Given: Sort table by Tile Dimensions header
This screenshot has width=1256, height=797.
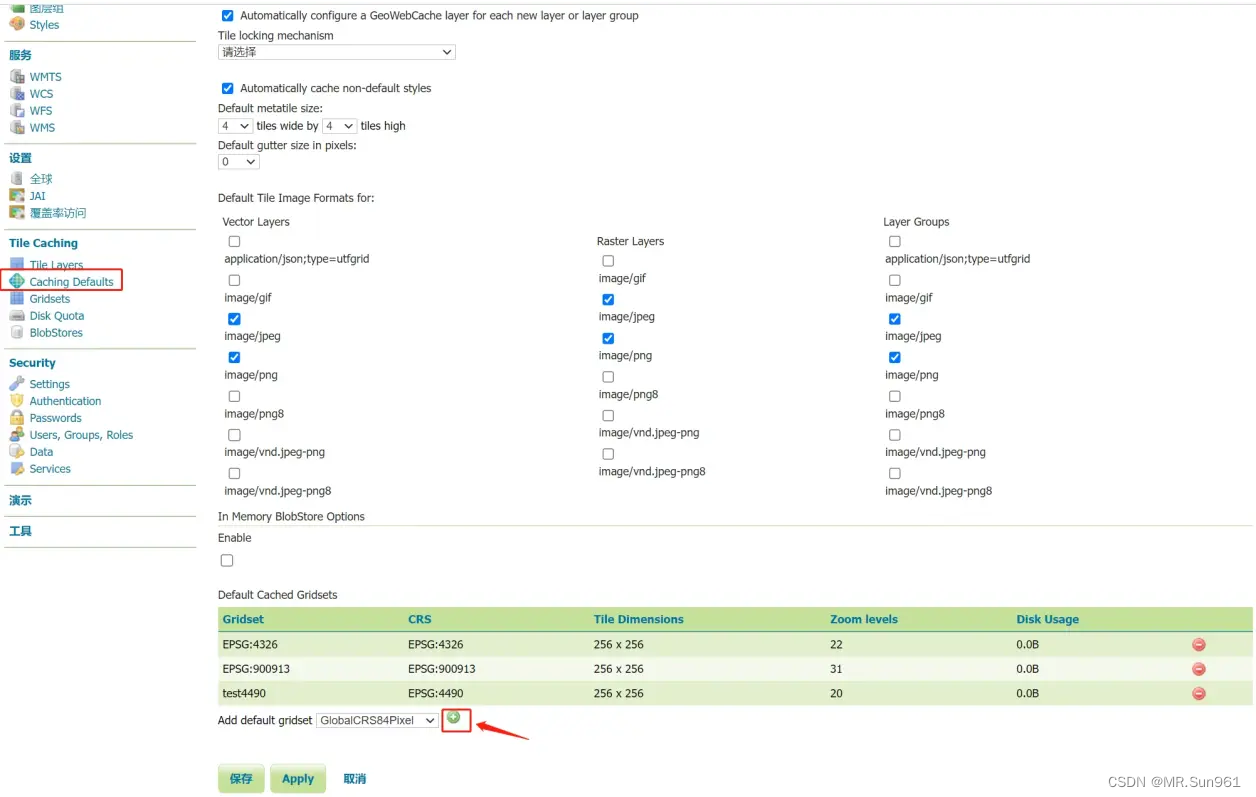Looking at the screenshot, I should 638,619.
